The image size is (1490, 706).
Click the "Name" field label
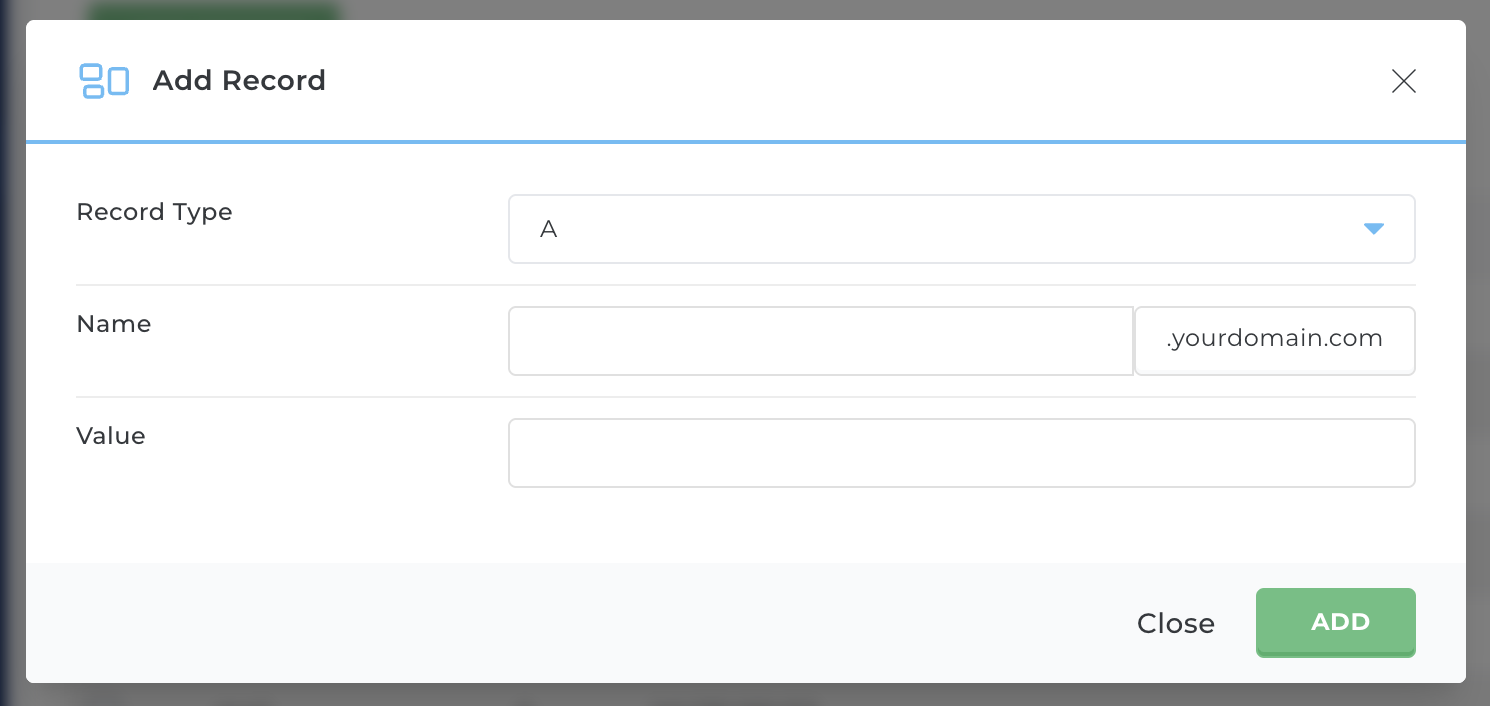click(114, 324)
